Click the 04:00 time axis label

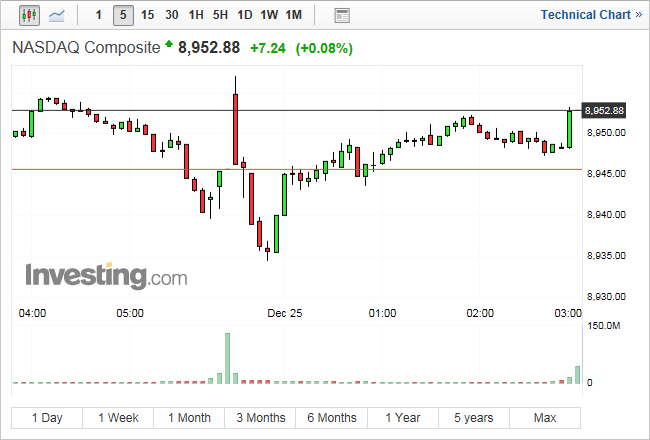(x=32, y=313)
